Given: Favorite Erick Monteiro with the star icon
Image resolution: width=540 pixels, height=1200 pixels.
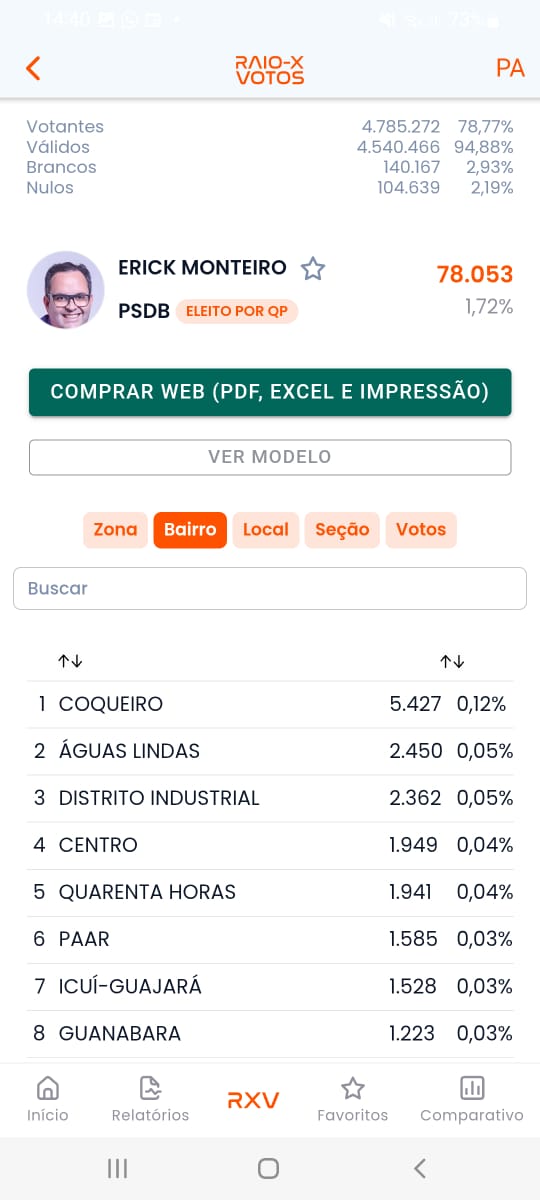Looking at the screenshot, I should click(313, 268).
